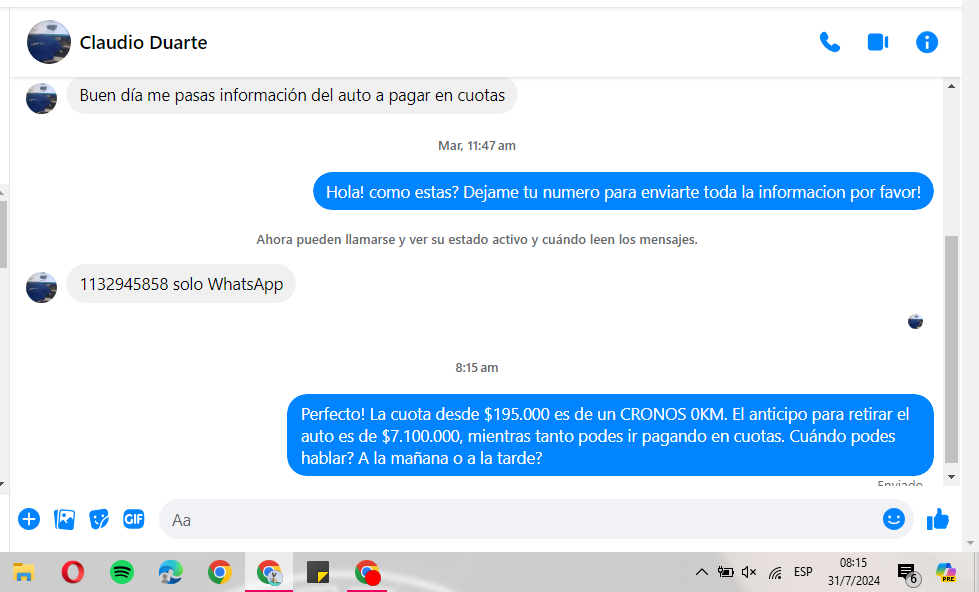979x592 pixels.
Task: Open conversation information panel
Action: pos(927,42)
